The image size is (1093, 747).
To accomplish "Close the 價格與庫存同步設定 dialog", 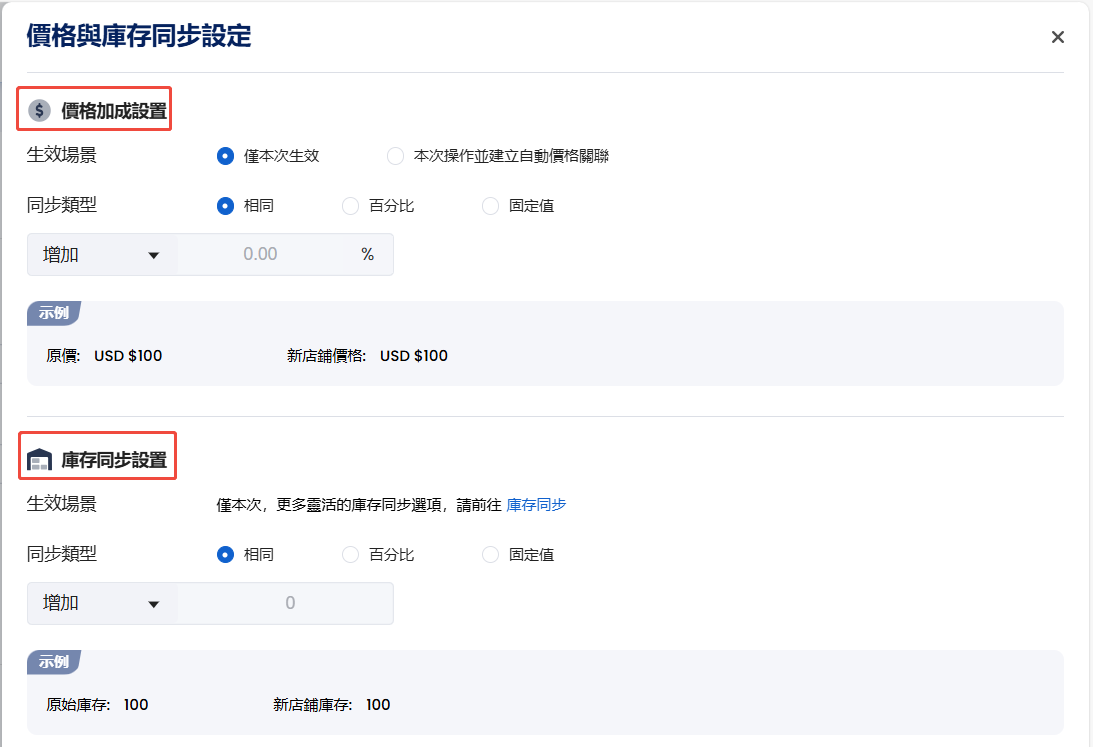I will click(x=1057, y=38).
